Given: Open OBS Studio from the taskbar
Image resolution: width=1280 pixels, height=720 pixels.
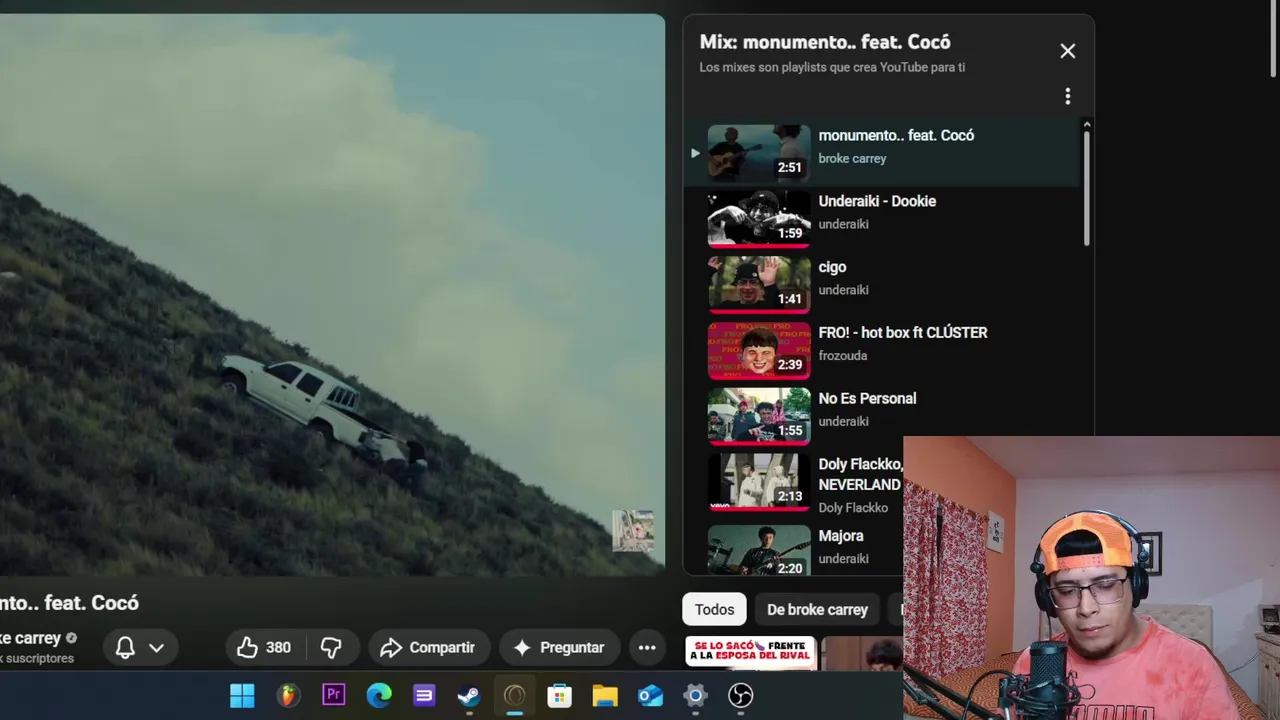Looking at the screenshot, I should [x=740, y=695].
